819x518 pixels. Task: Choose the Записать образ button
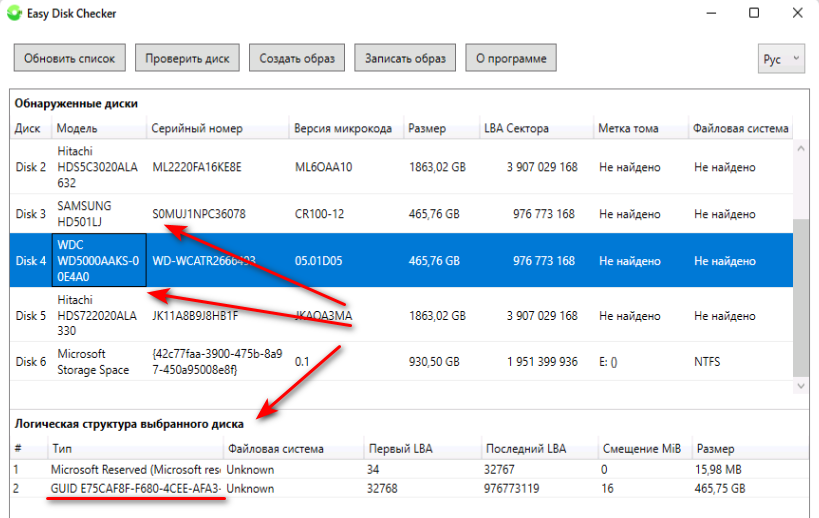[x=405, y=58]
